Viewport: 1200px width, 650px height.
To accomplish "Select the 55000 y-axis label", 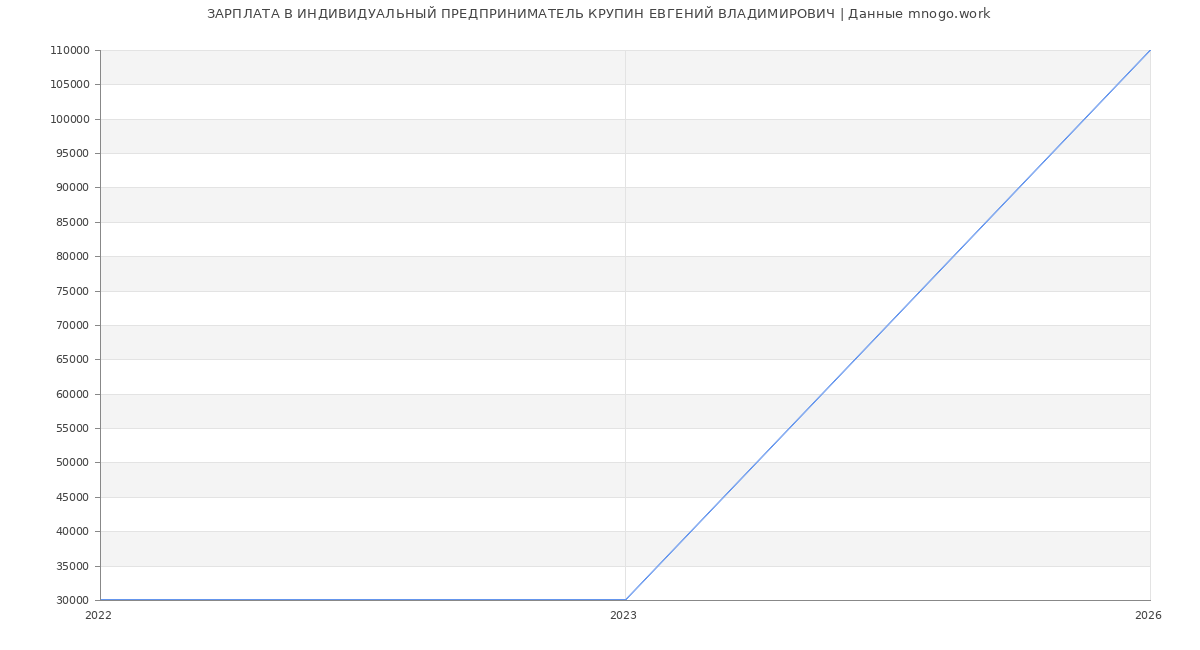I will (72, 429).
